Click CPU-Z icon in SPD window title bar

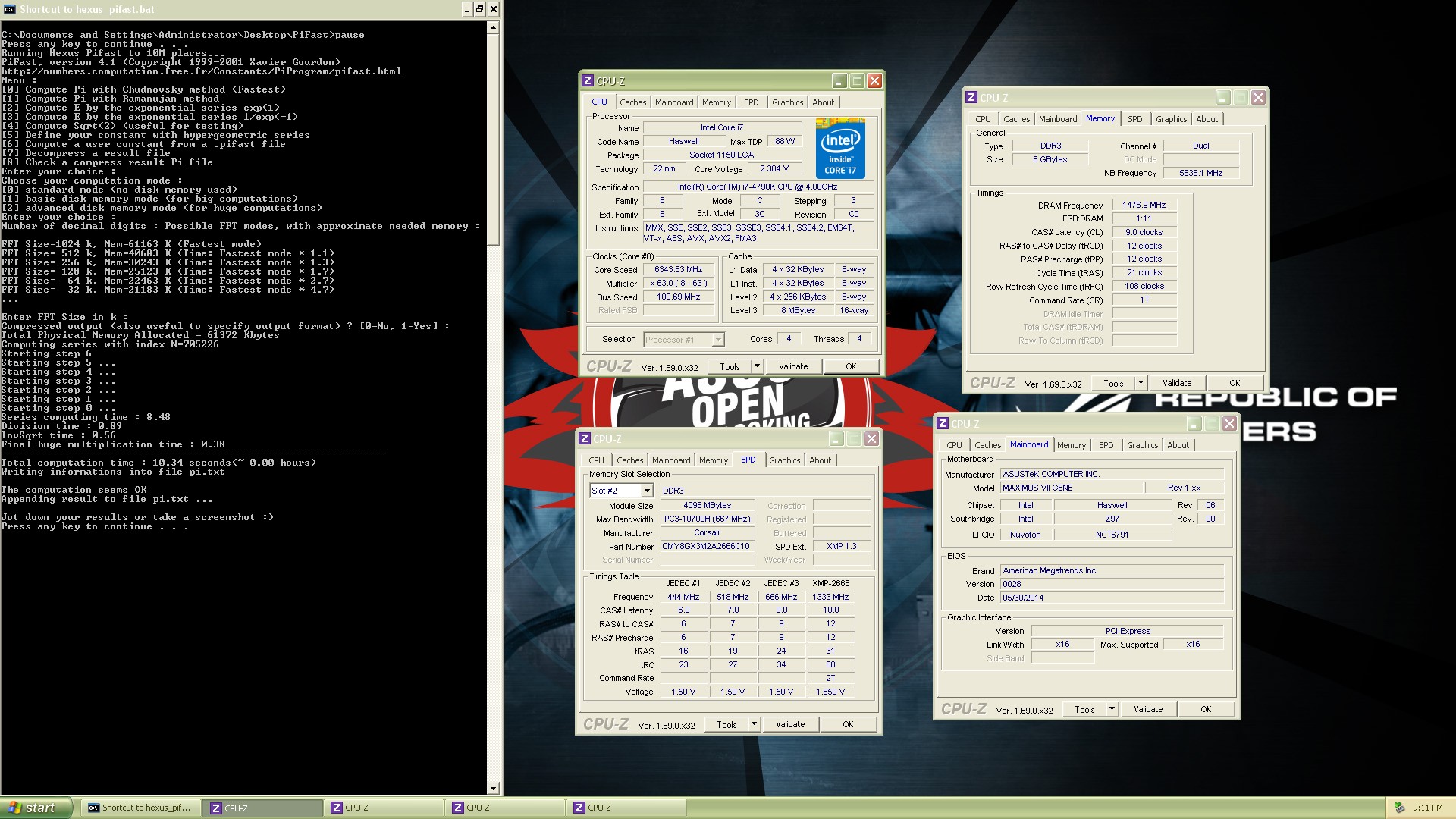pyautogui.click(x=585, y=439)
